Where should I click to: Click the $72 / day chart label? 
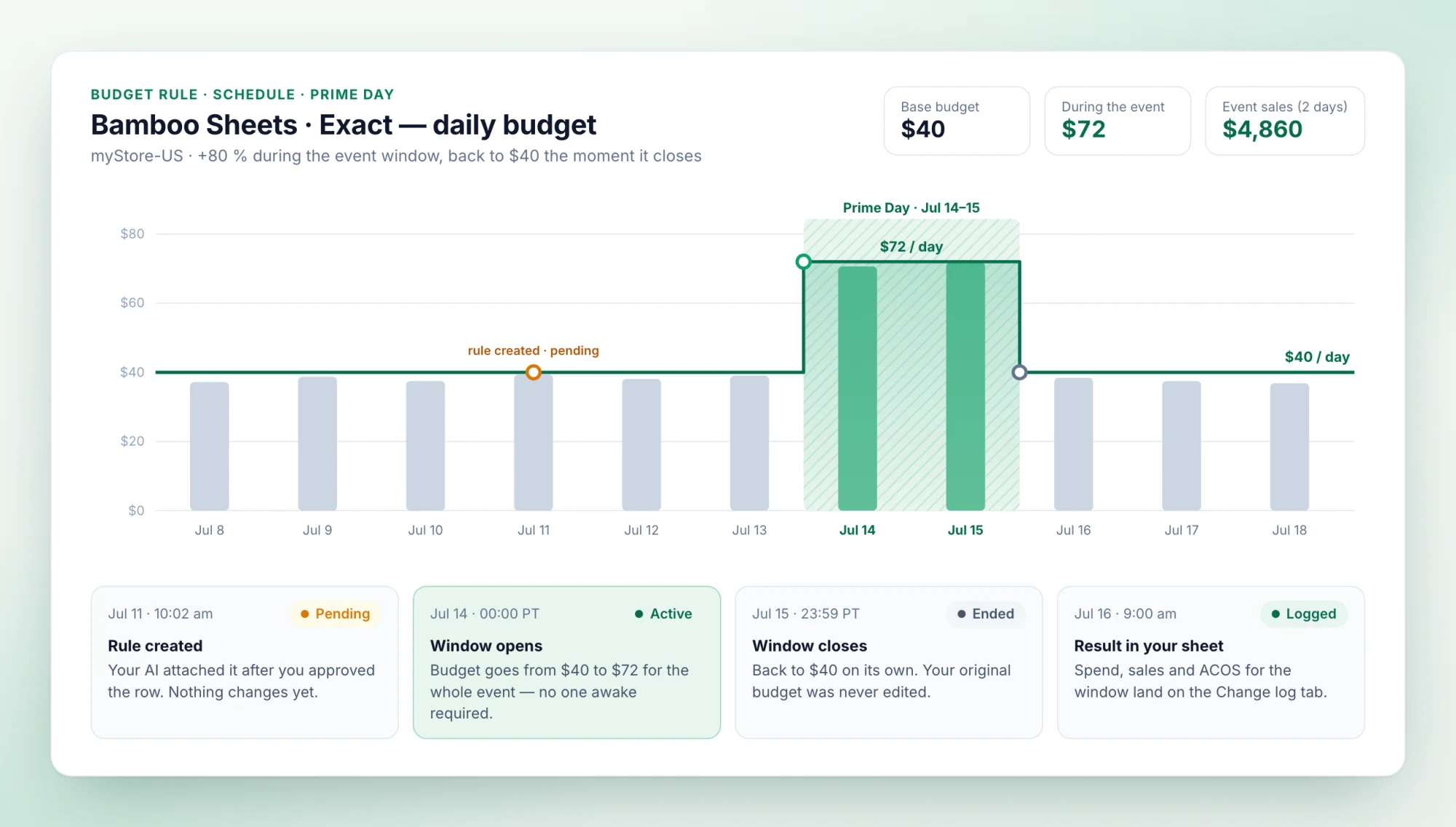coord(911,246)
